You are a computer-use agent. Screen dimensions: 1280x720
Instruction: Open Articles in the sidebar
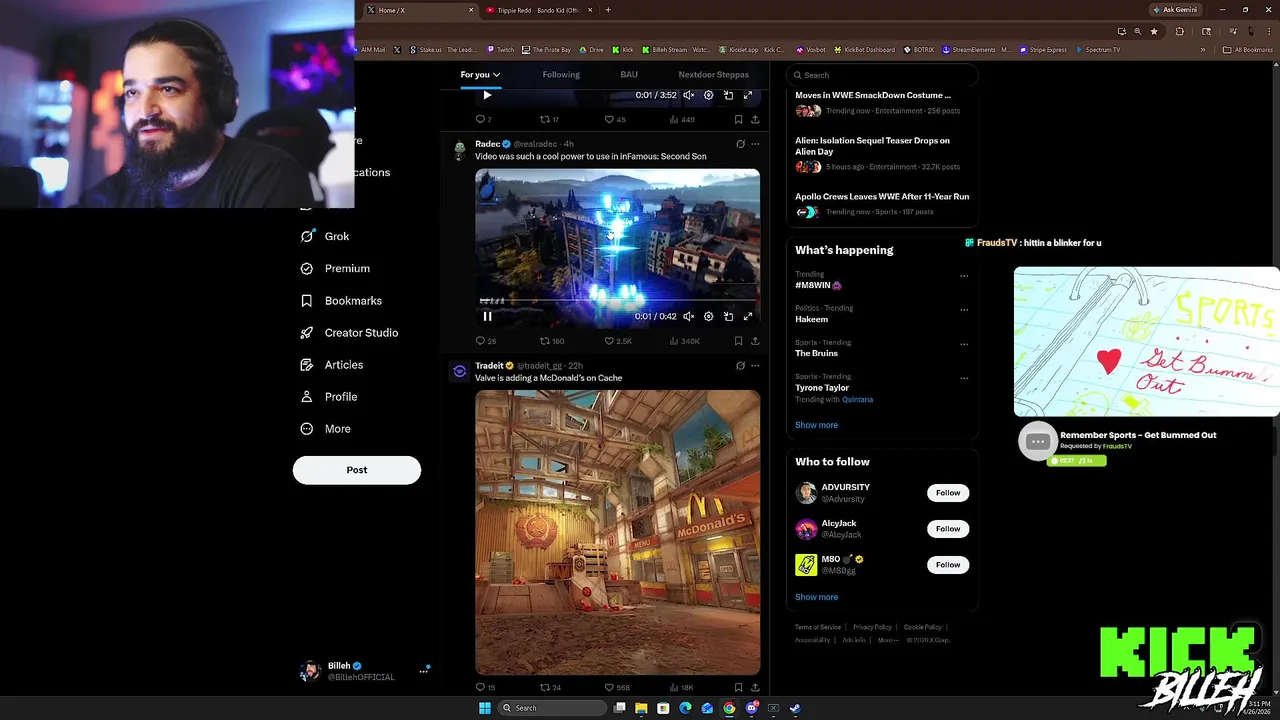click(332, 364)
